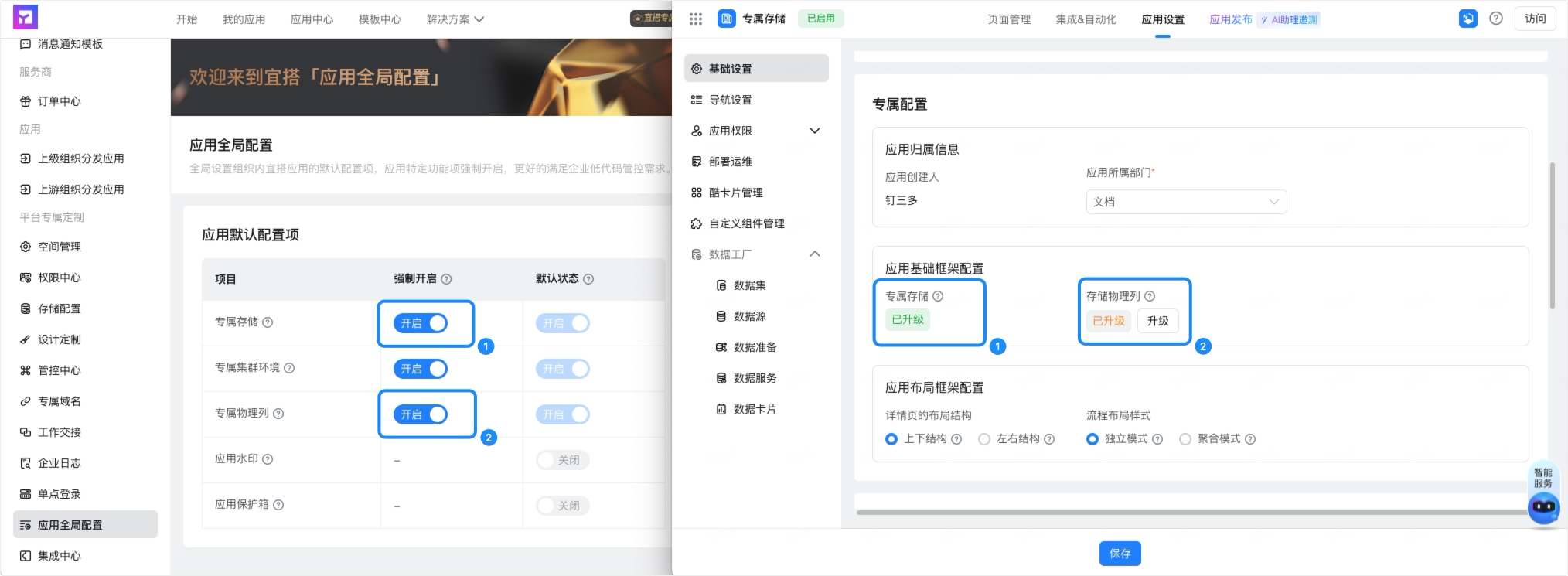Screen dimensions: 1568x576
Task: Open the 解决方案 dropdown menu
Action: (455, 19)
